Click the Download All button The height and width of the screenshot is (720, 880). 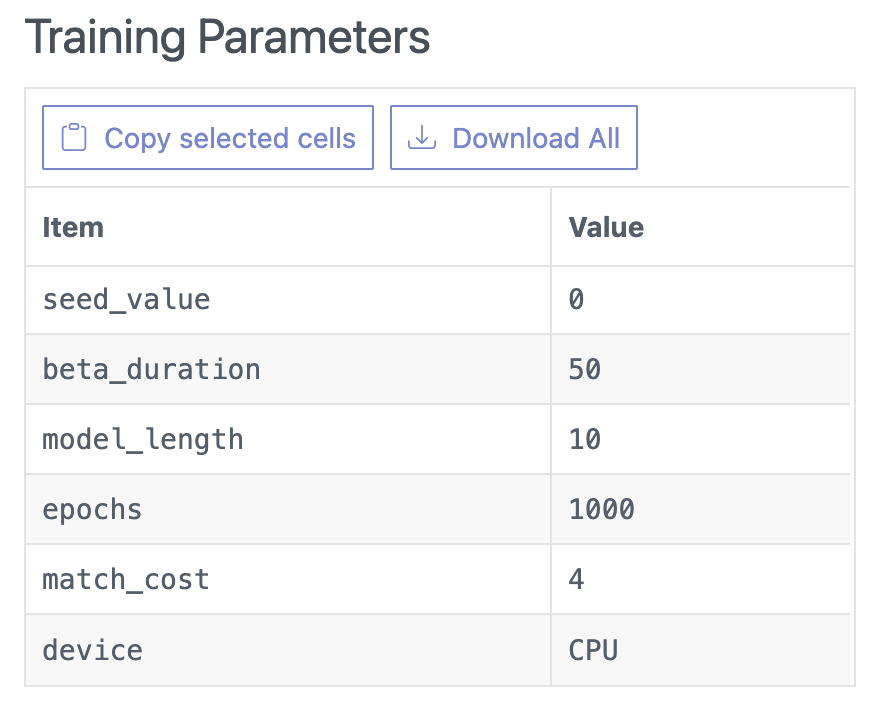pyautogui.click(x=514, y=137)
